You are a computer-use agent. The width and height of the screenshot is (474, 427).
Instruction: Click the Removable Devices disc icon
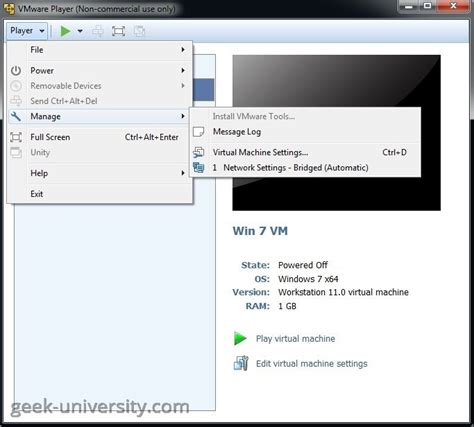[16, 86]
